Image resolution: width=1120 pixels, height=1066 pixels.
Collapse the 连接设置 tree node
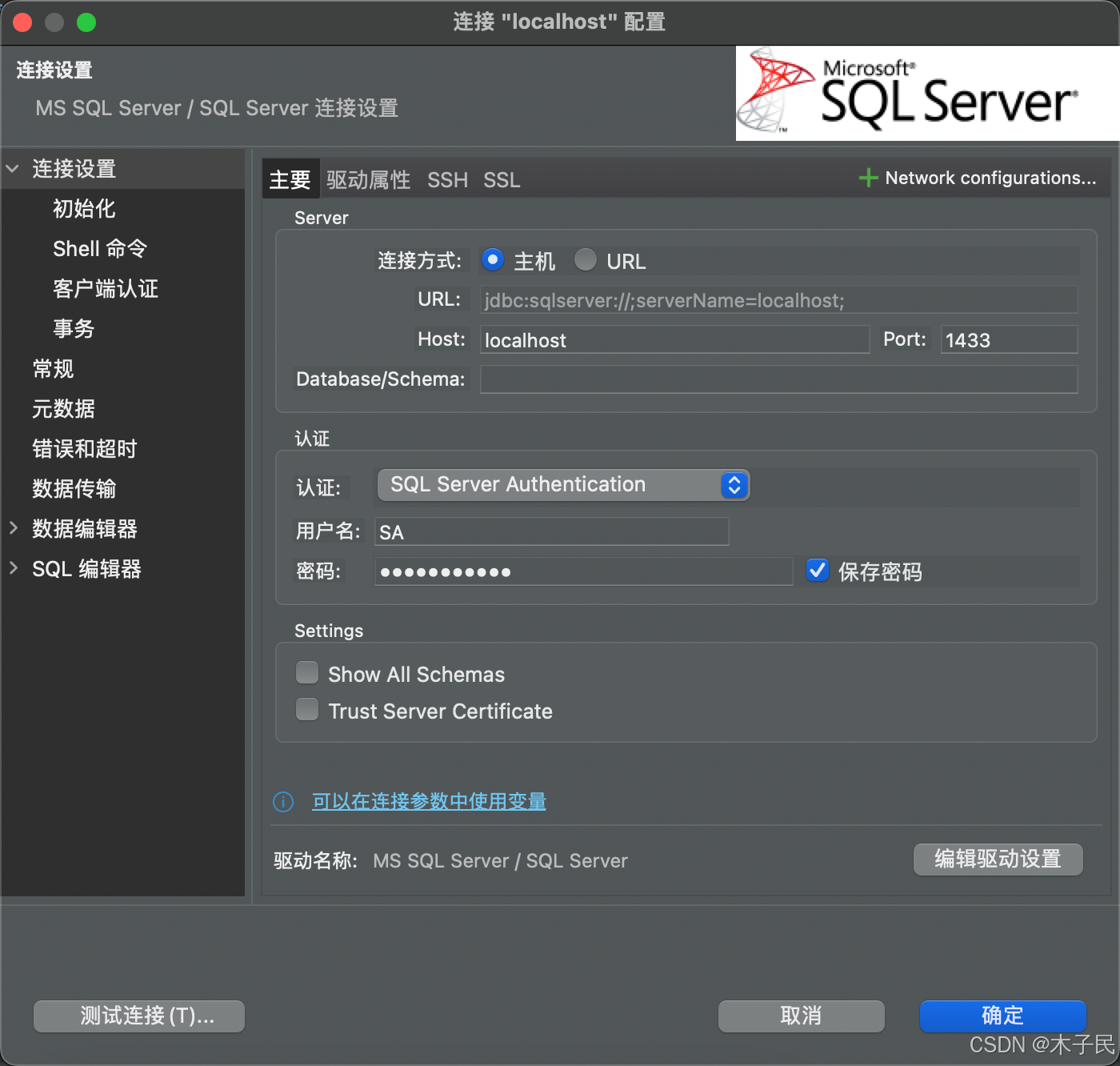[x=13, y=169]
